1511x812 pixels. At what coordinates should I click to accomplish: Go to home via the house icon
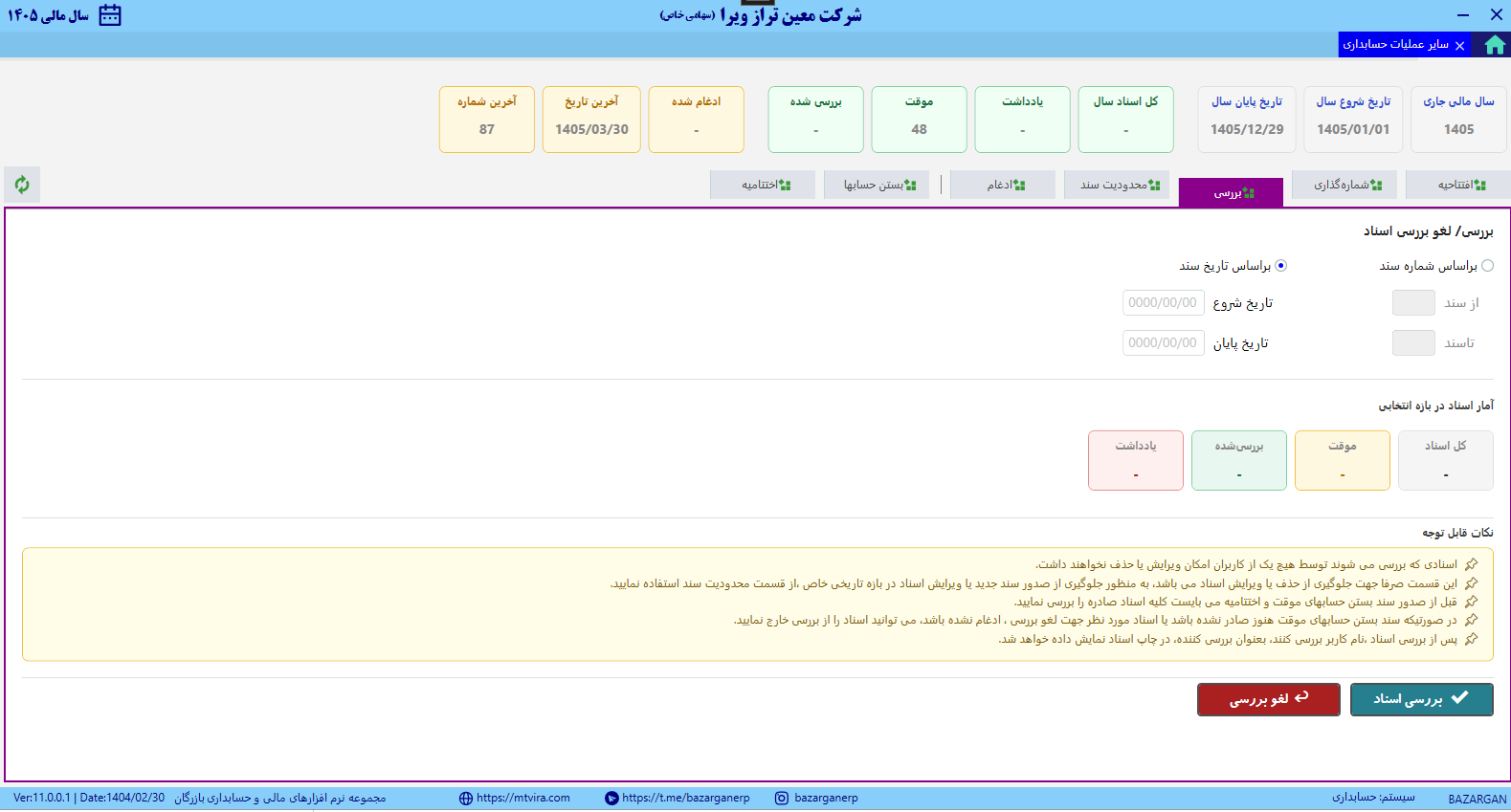click(x=1494, y=45)
